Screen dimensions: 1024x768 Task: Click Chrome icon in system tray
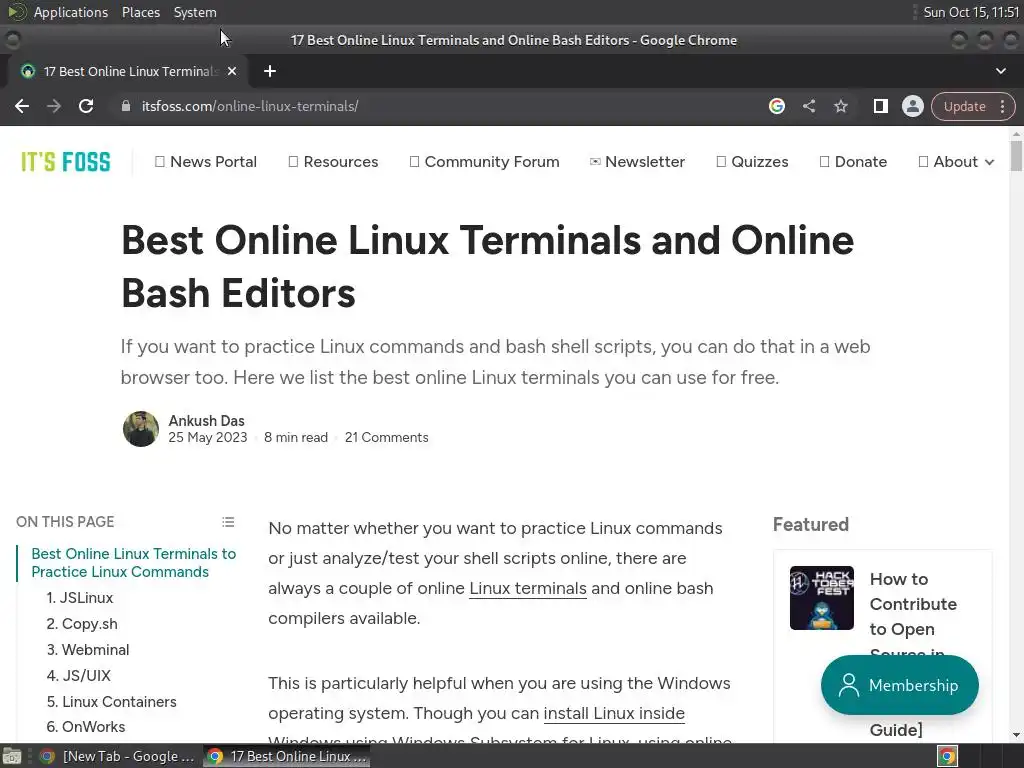947,756
